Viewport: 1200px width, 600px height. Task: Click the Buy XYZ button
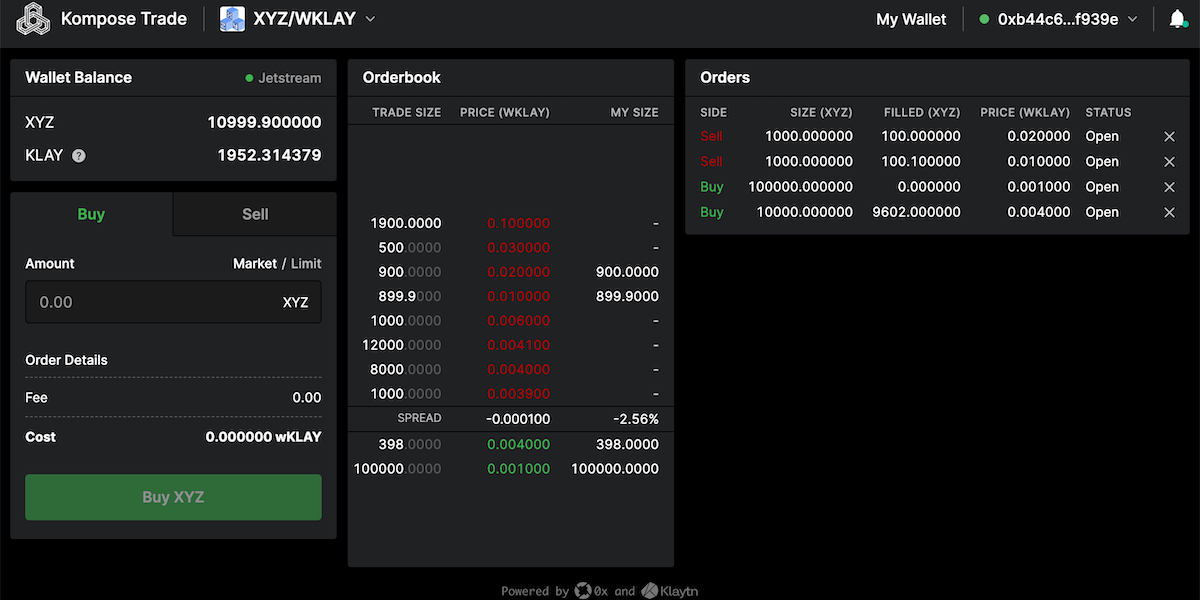[173, 497]
